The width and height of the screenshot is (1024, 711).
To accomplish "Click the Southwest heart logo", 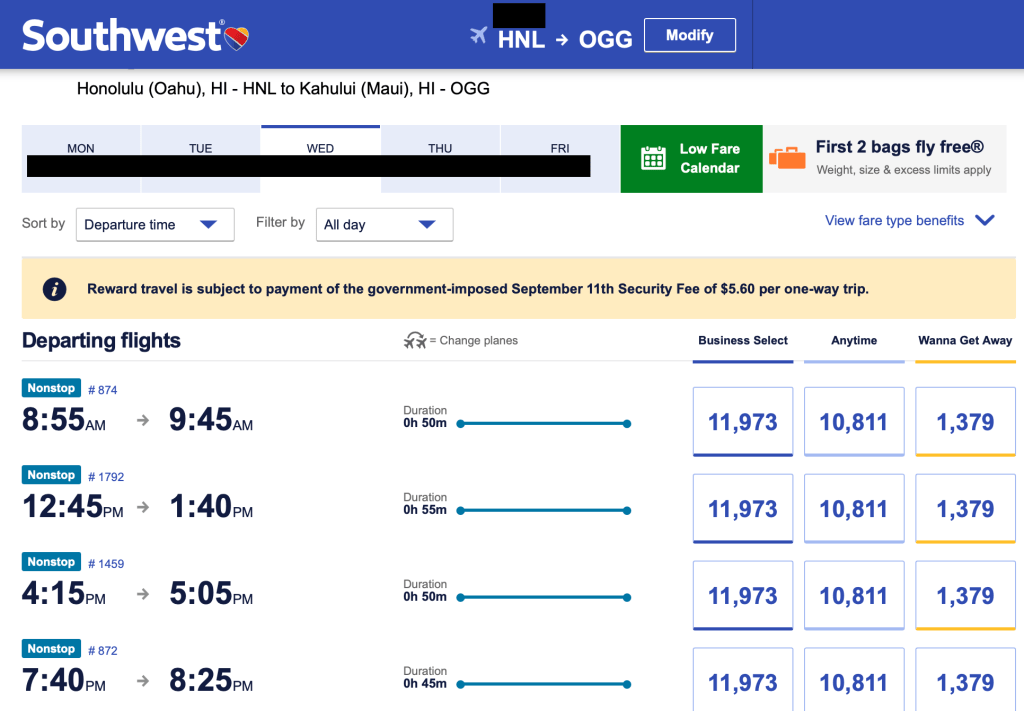I will [x=237, y=39].
